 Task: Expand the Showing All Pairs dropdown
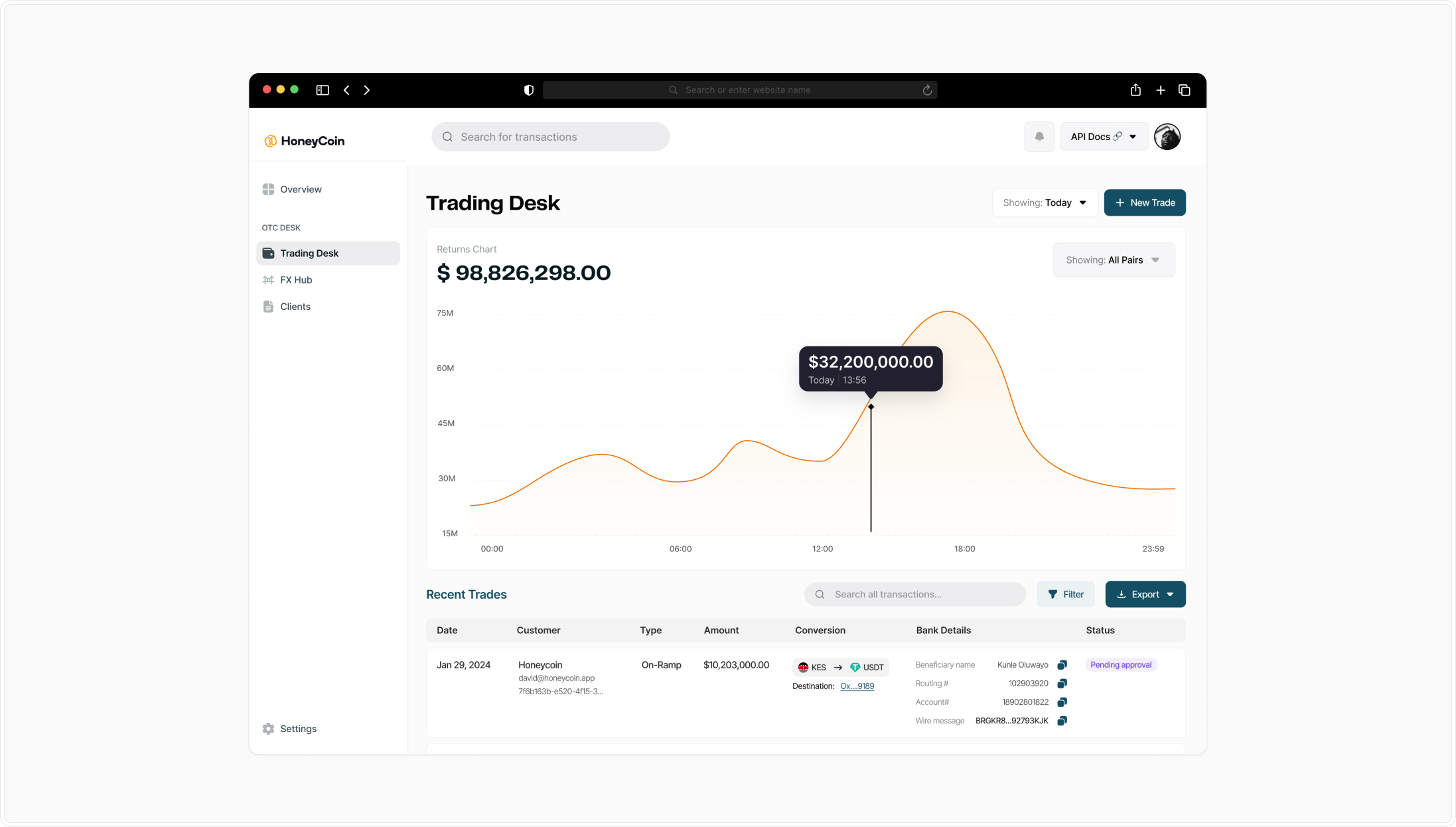[x=1113, y=260]
